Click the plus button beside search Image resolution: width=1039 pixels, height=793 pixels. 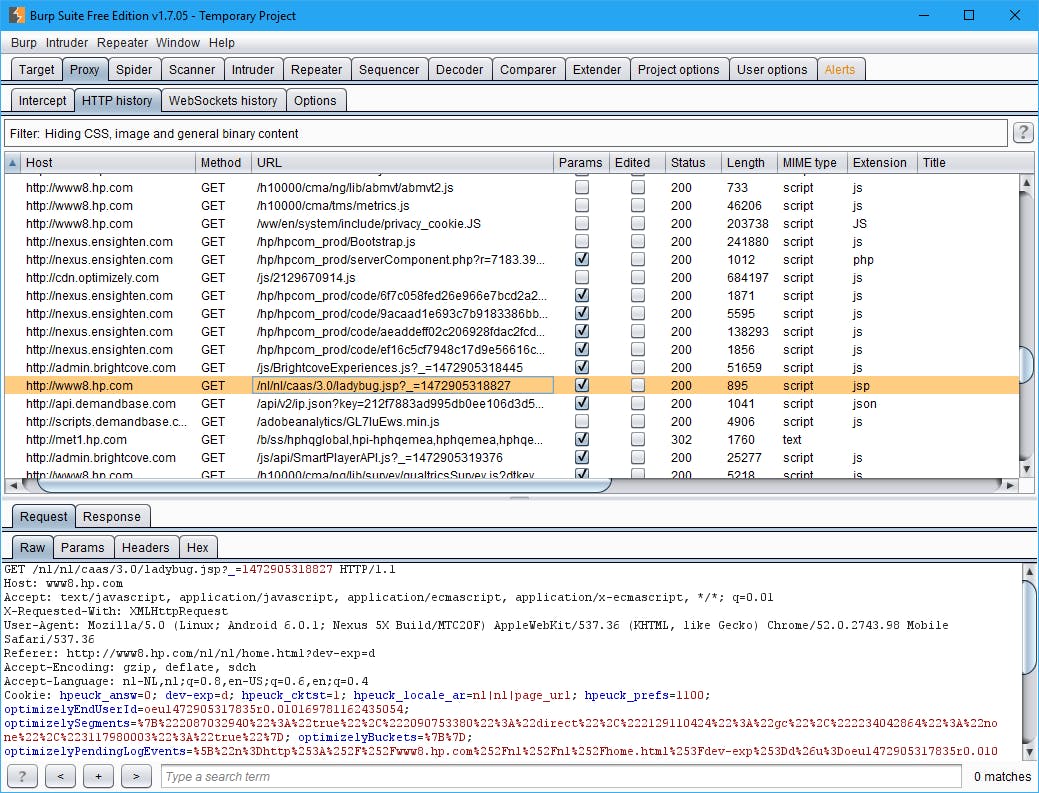pos(98,777)
